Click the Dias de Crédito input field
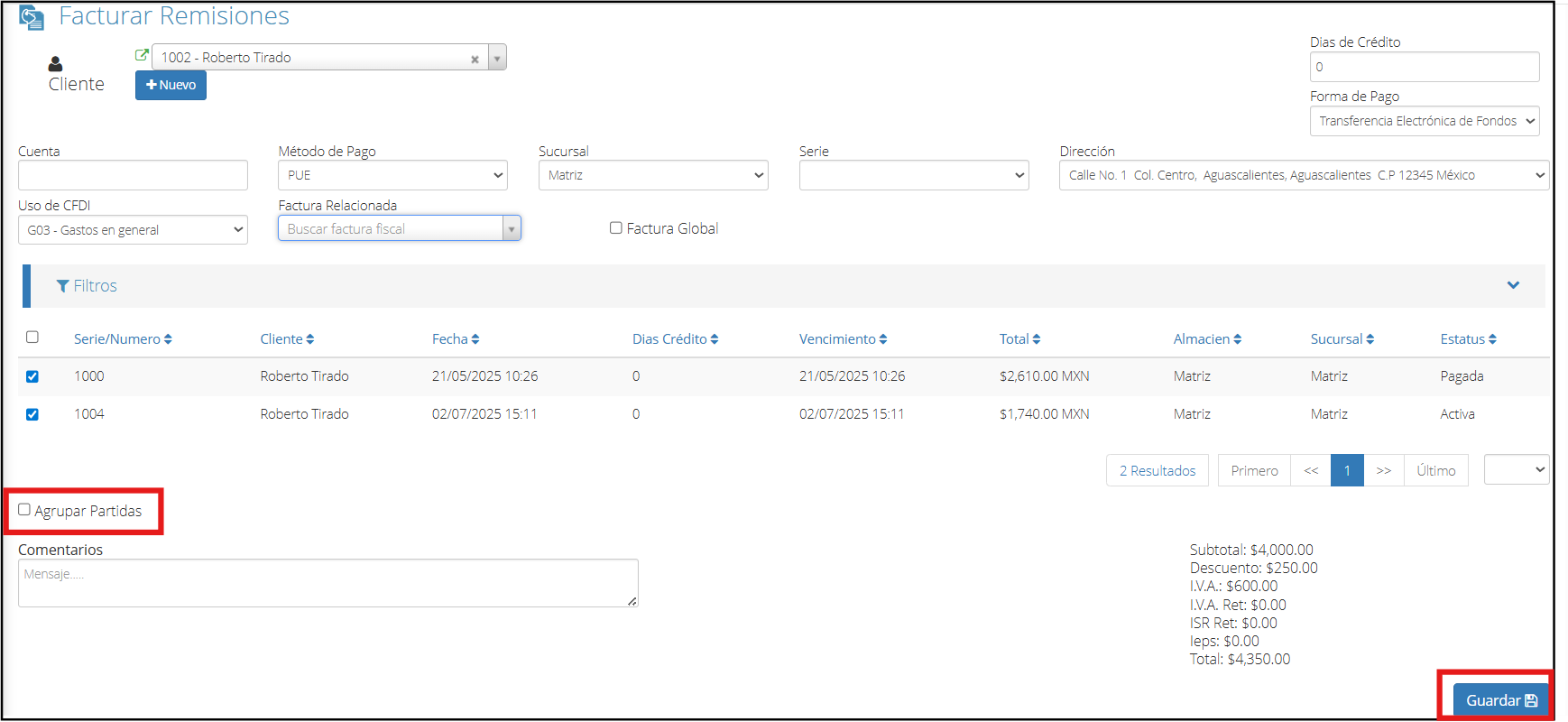The image size is (1568, 722). click(1424, 67)
